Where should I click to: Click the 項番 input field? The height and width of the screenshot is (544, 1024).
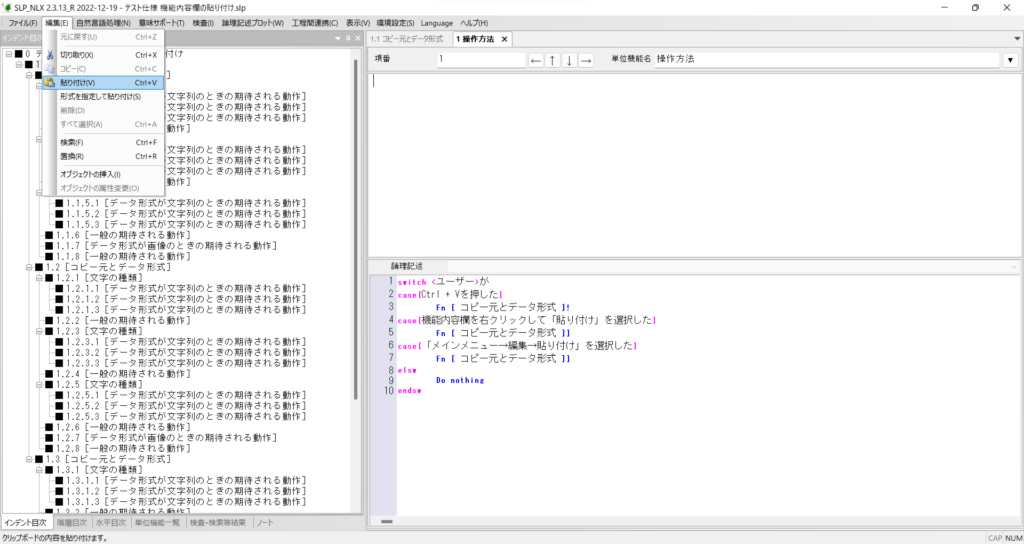pyautogui.click(x=481, y=60)
